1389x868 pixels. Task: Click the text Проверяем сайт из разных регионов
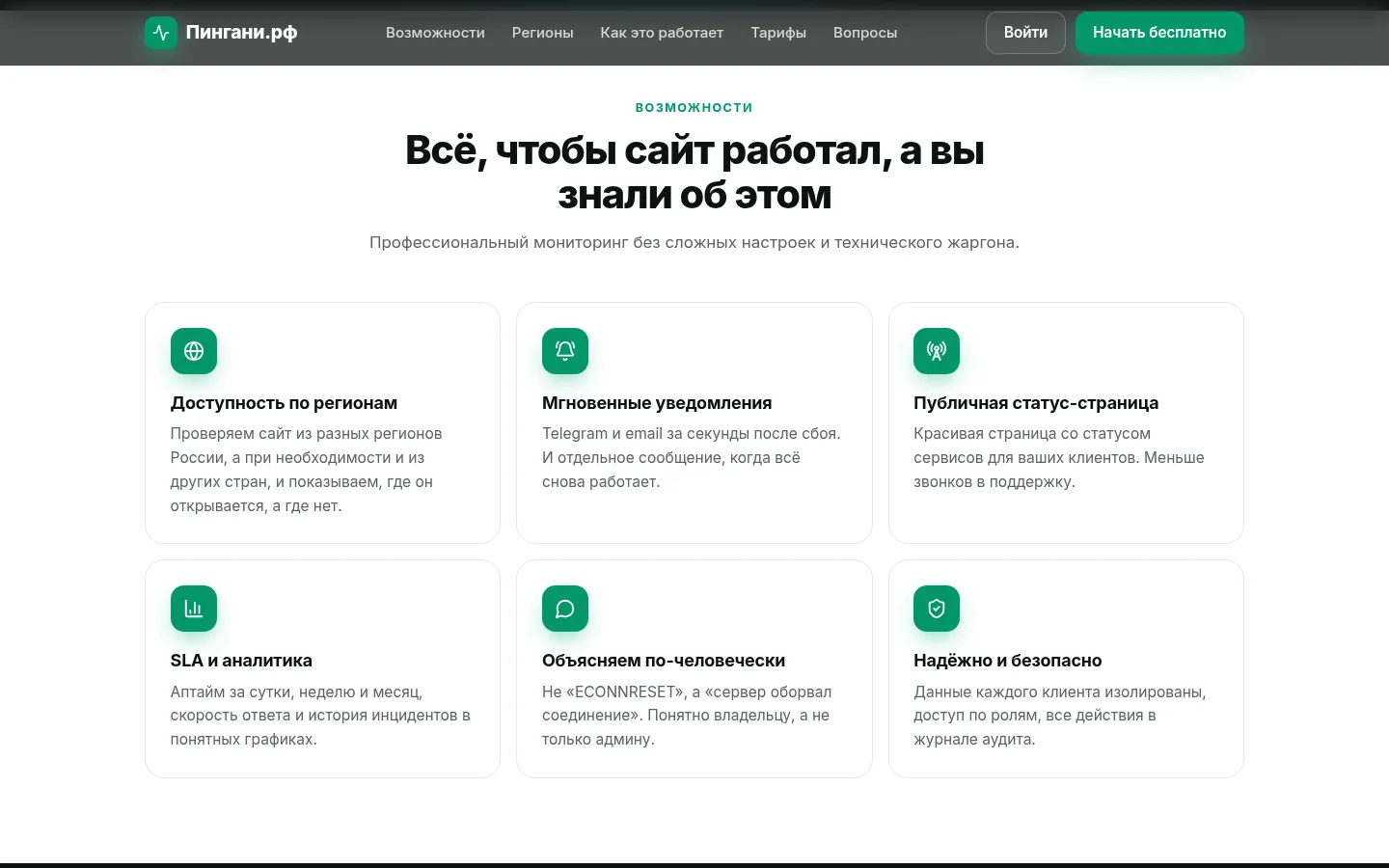307,470
